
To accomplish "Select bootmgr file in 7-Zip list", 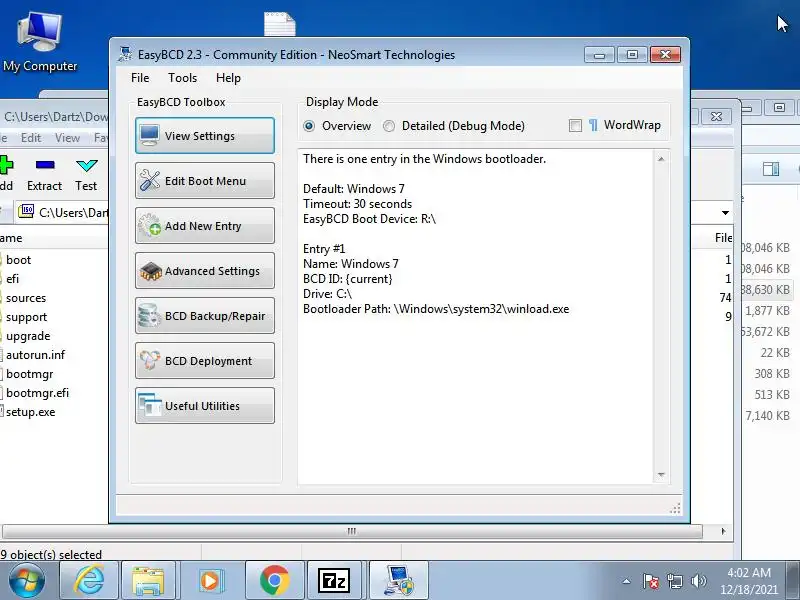I will (30, 374).
